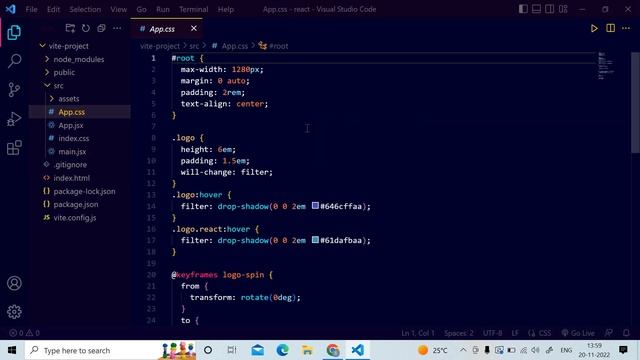Open the Customize Layout icon
This screenshot has height=360, width=640.
click(563, 9)
